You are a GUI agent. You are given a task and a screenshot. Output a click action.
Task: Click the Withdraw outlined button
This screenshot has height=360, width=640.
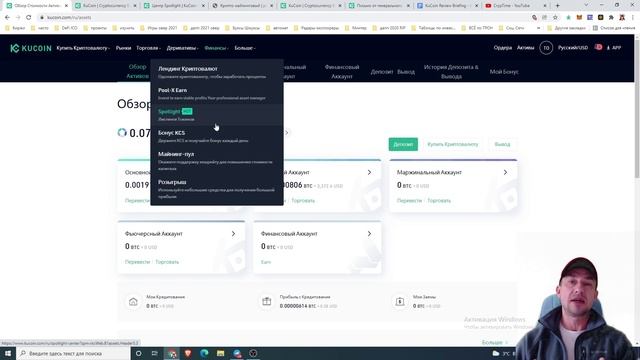point(502,144)
